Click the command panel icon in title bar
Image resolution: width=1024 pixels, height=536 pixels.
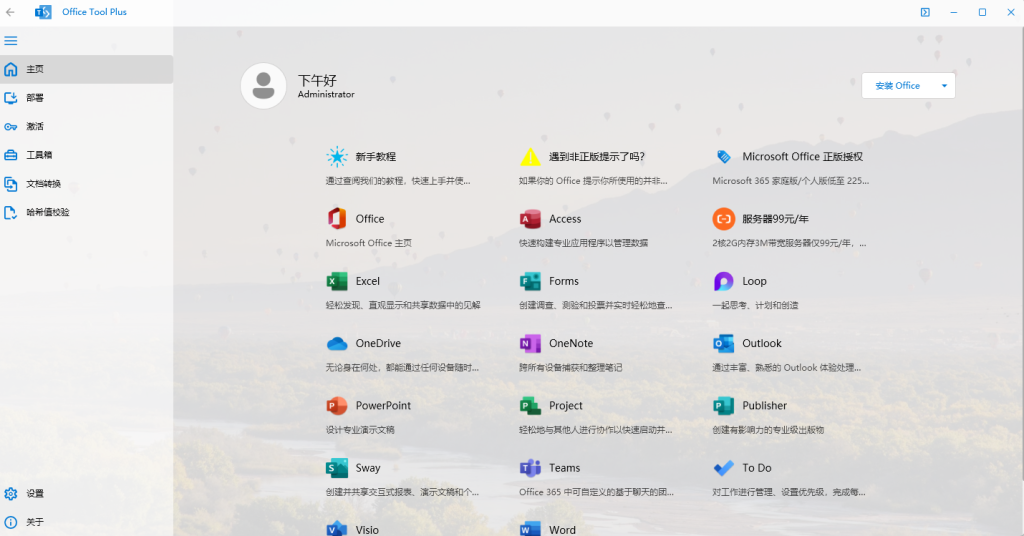pos(925,12)
